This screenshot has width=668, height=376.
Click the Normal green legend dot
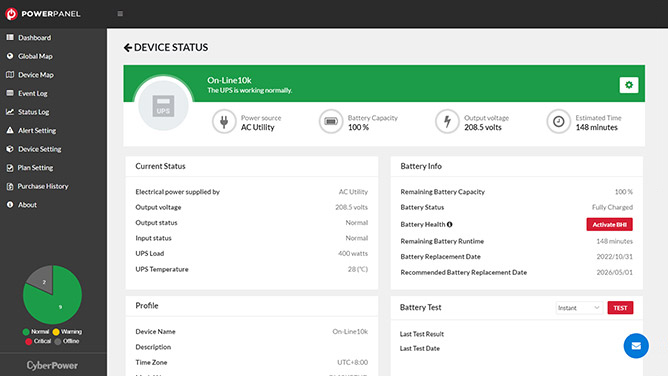pos(26,332)
